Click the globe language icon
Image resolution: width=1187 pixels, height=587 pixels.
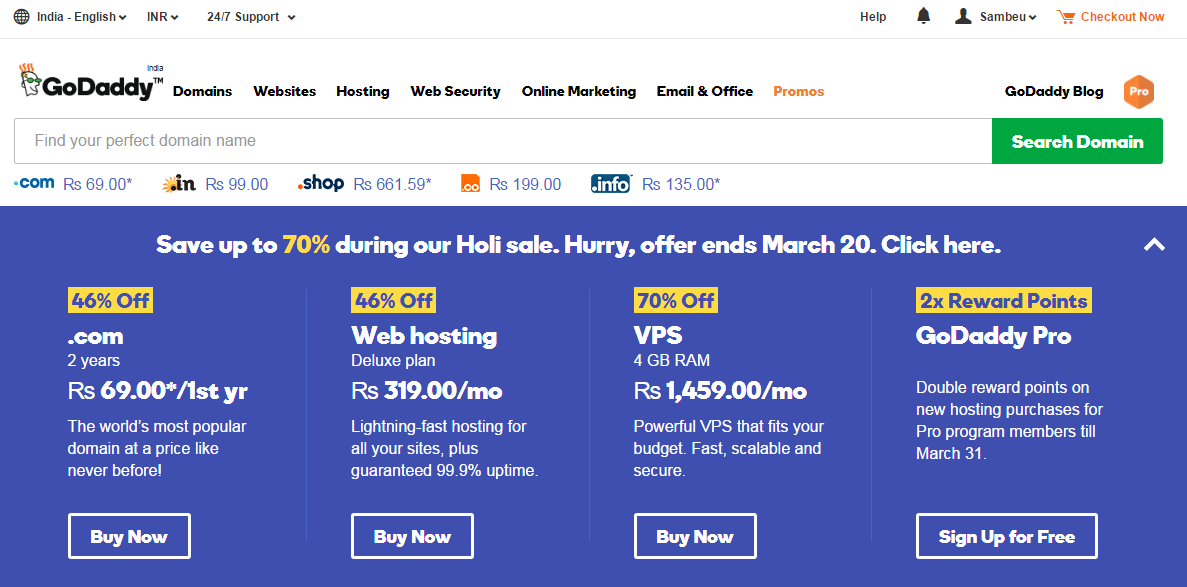(22, 17)
